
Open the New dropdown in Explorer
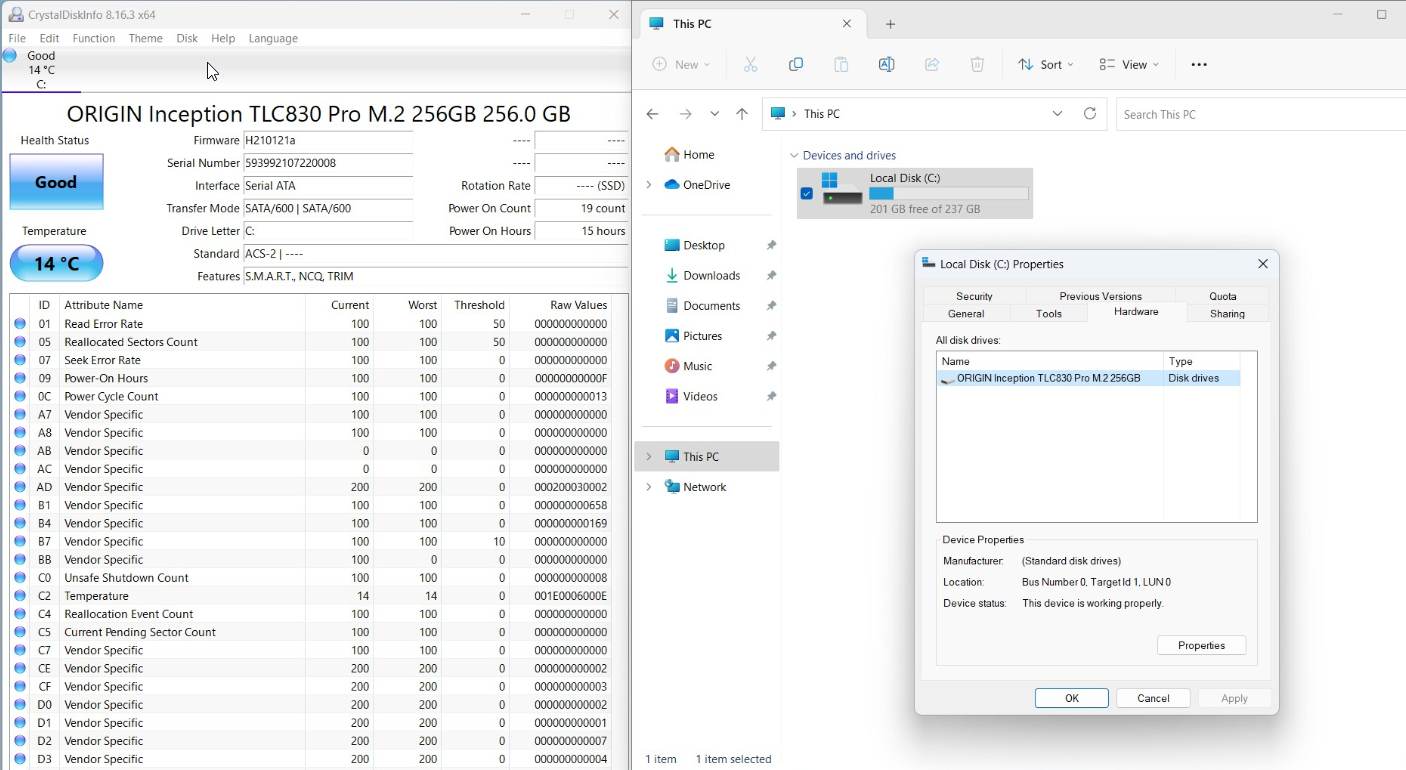point(681,64)
